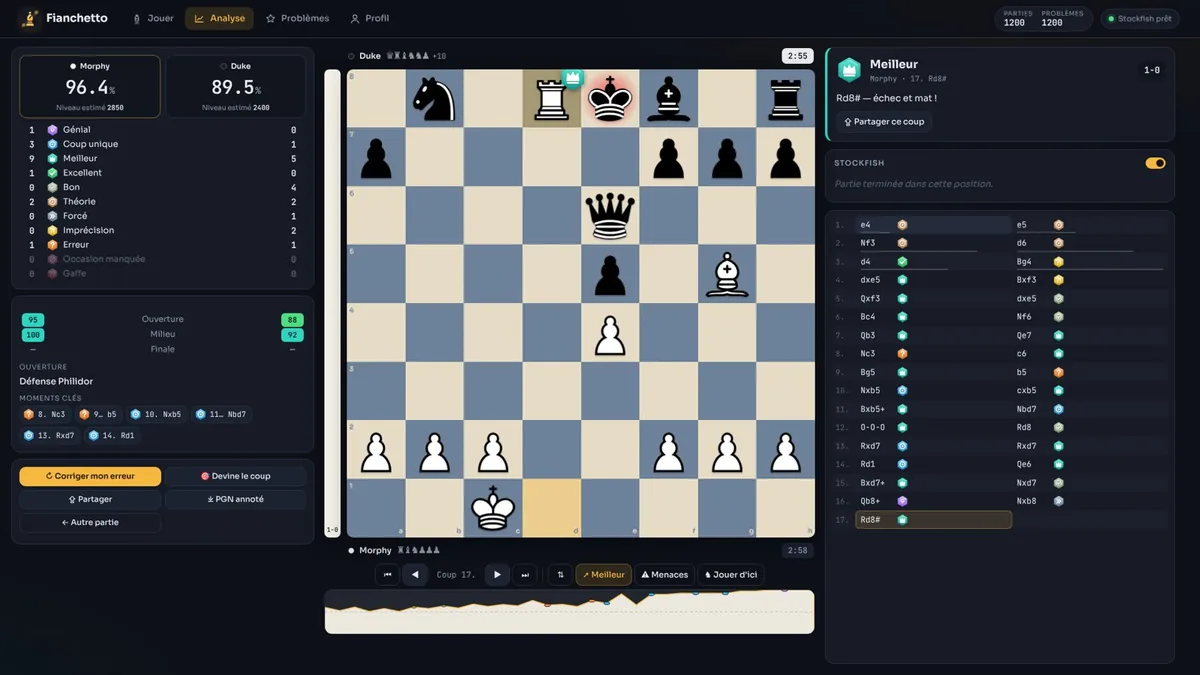Image resolution: width=1200 pixels, height=675 pixels.
Task: Toggle the Menaces display
Action: click(664, 575)
